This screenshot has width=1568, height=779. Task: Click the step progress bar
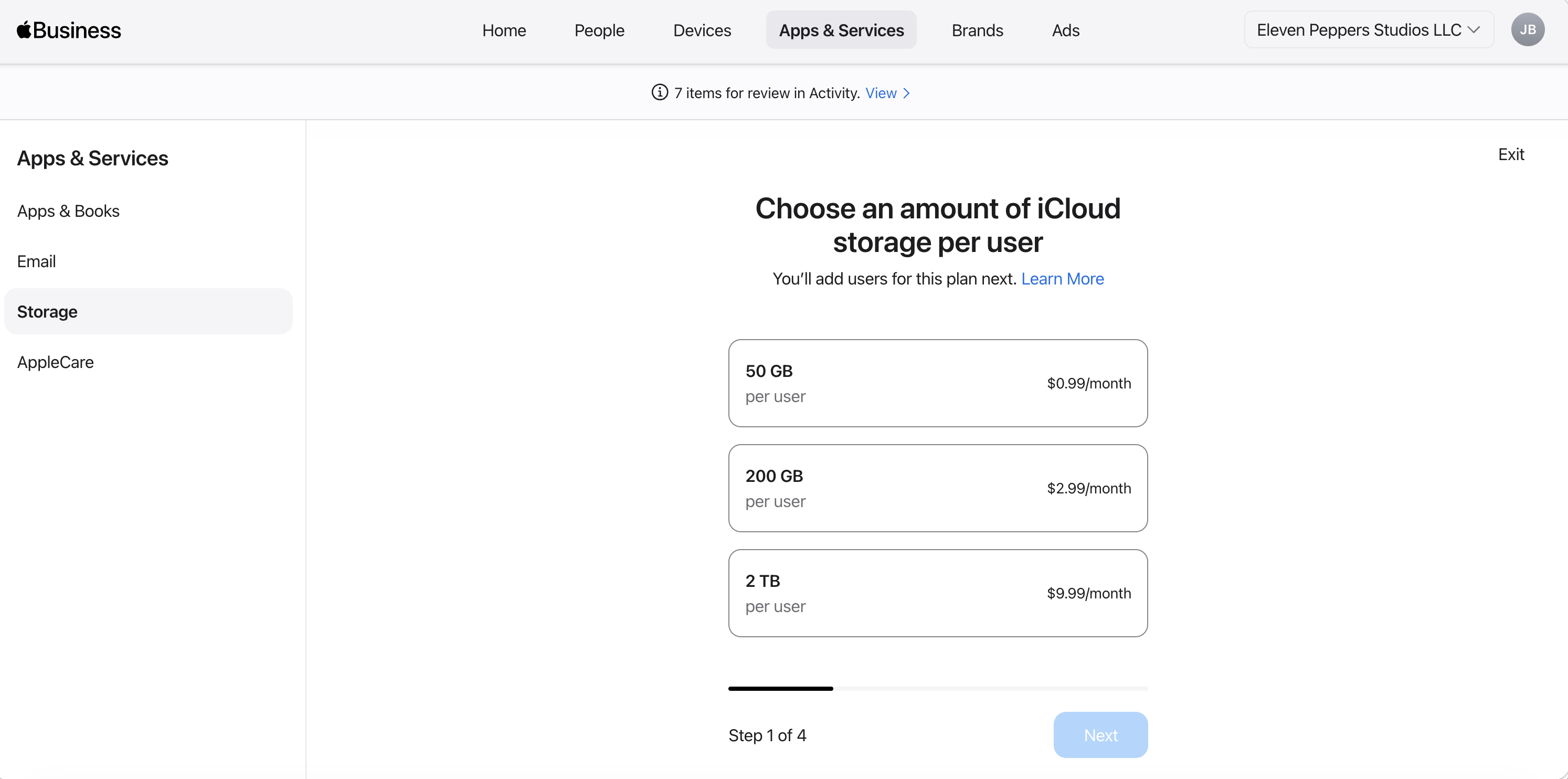point(937,688)
